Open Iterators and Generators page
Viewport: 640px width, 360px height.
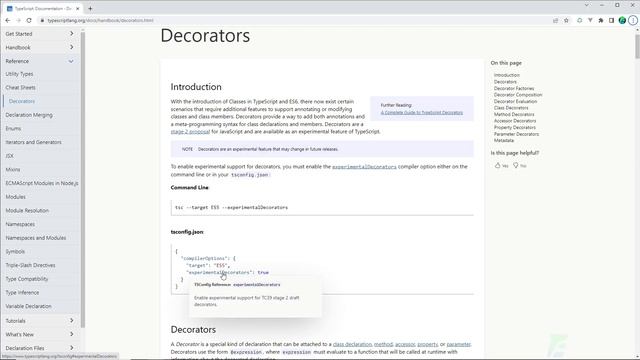coord(33,142)
